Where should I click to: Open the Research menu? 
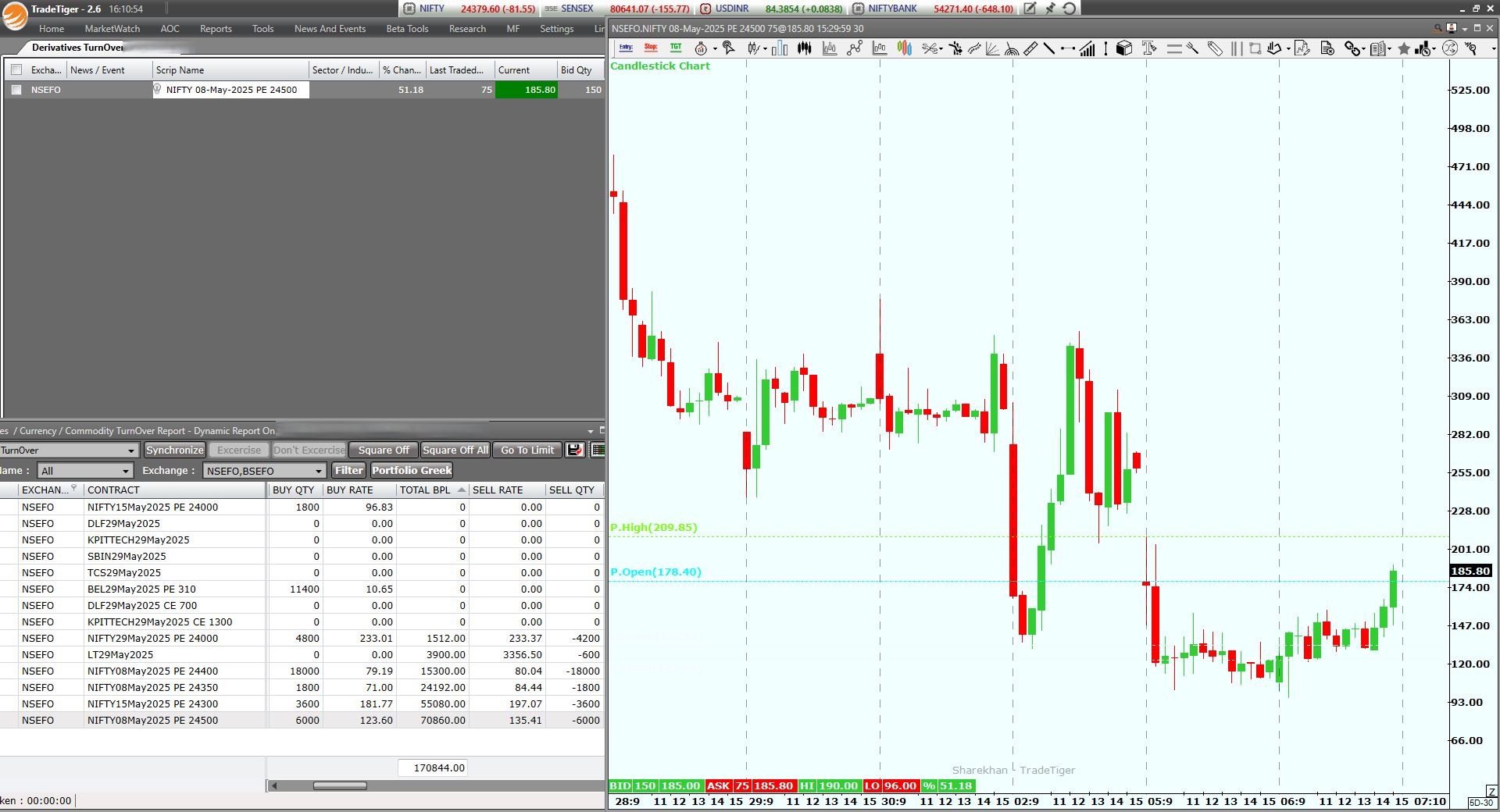(467, 29)
